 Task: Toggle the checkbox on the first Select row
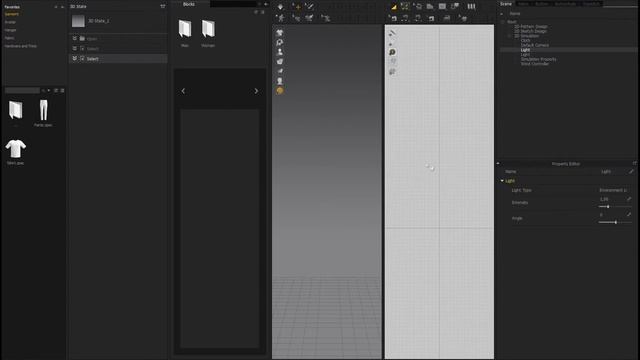click(82, 48)
